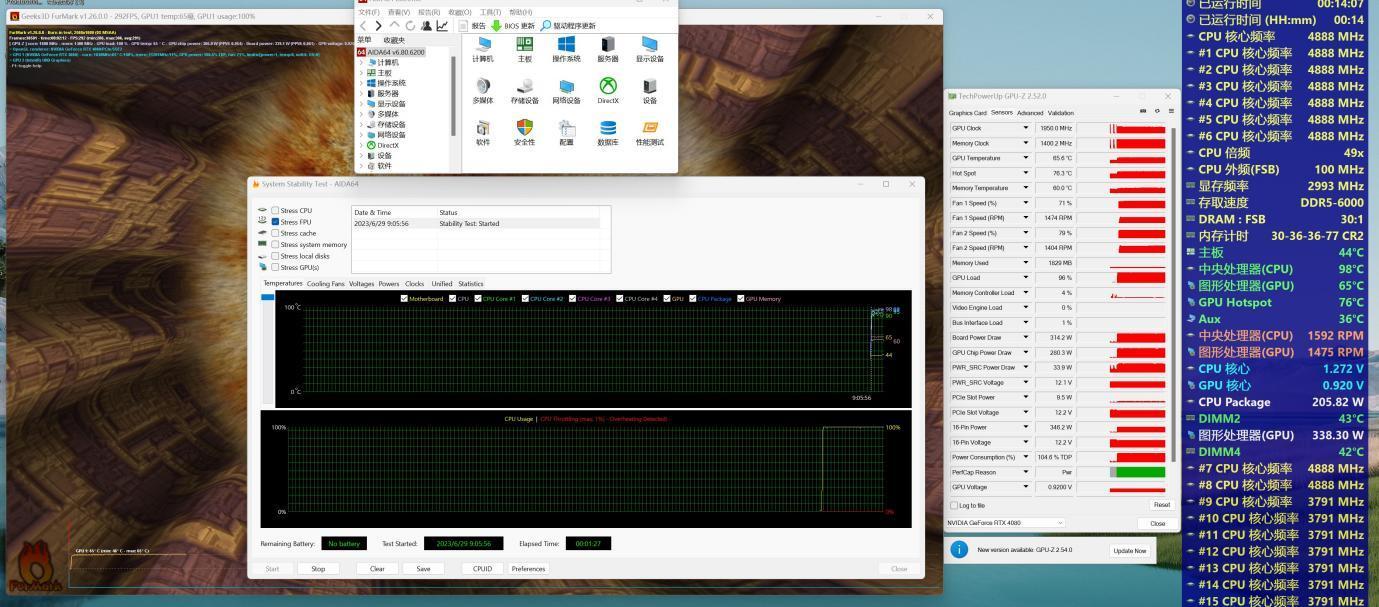Click the graph chart icon in AIDA64 toolbar
Screen dimensions: 1379x607
(442, 25)
